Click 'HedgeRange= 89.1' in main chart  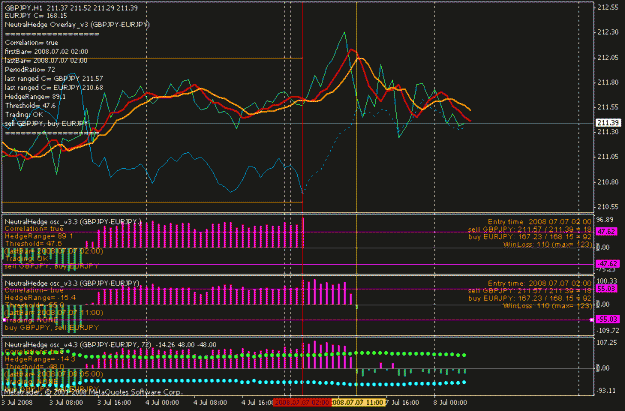point(35,96)
